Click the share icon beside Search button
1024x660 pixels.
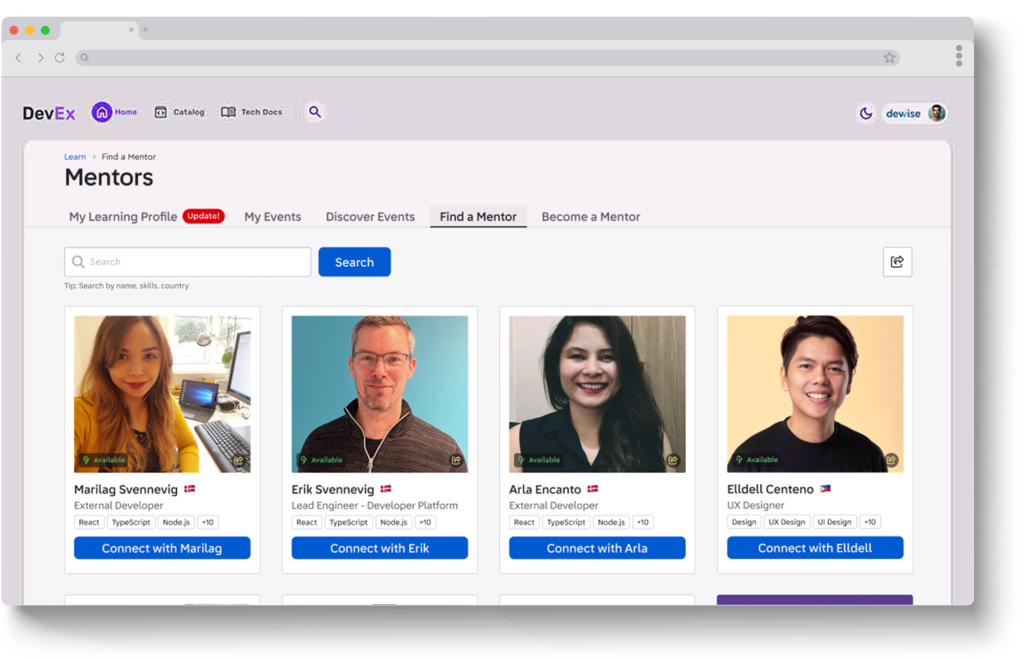897,262
